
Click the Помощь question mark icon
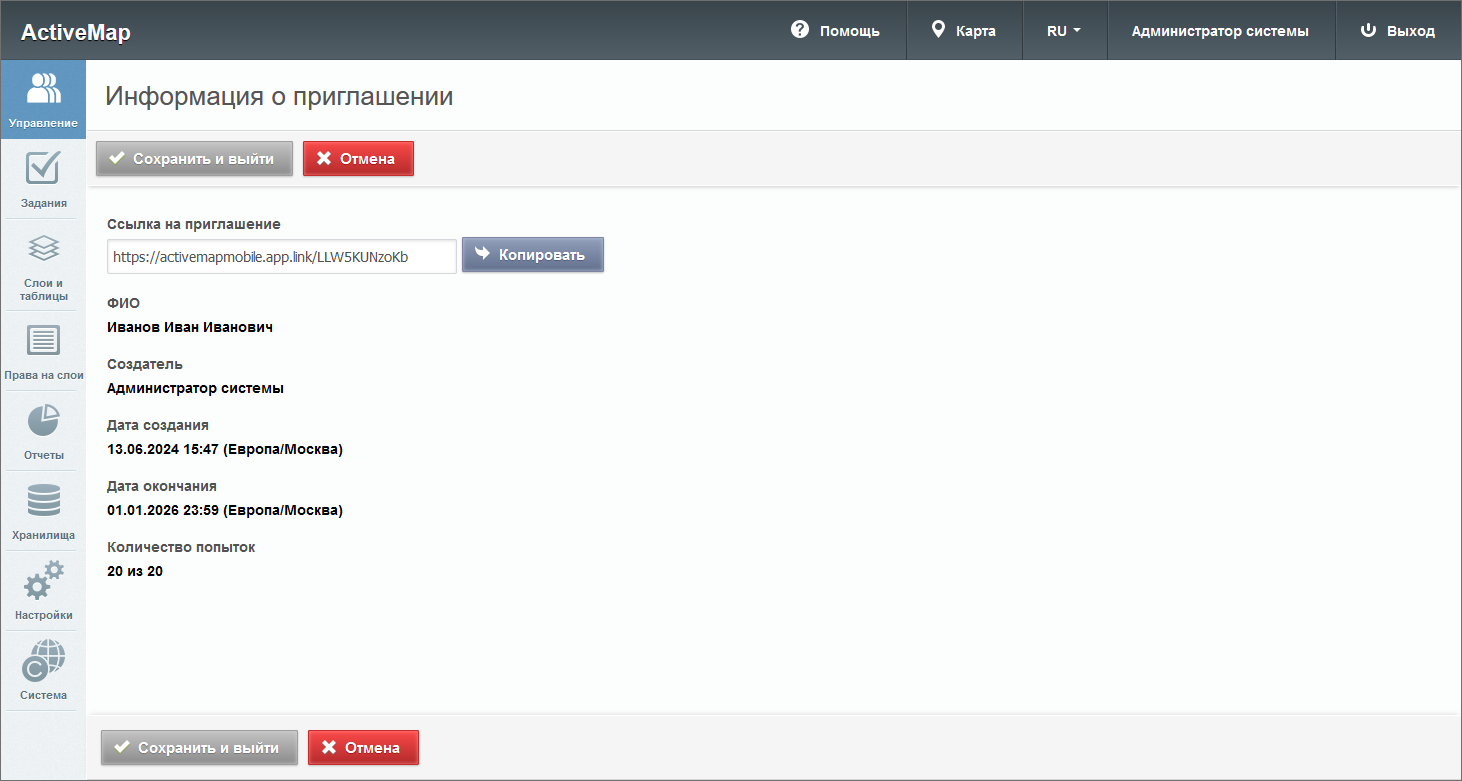point(799,30)
